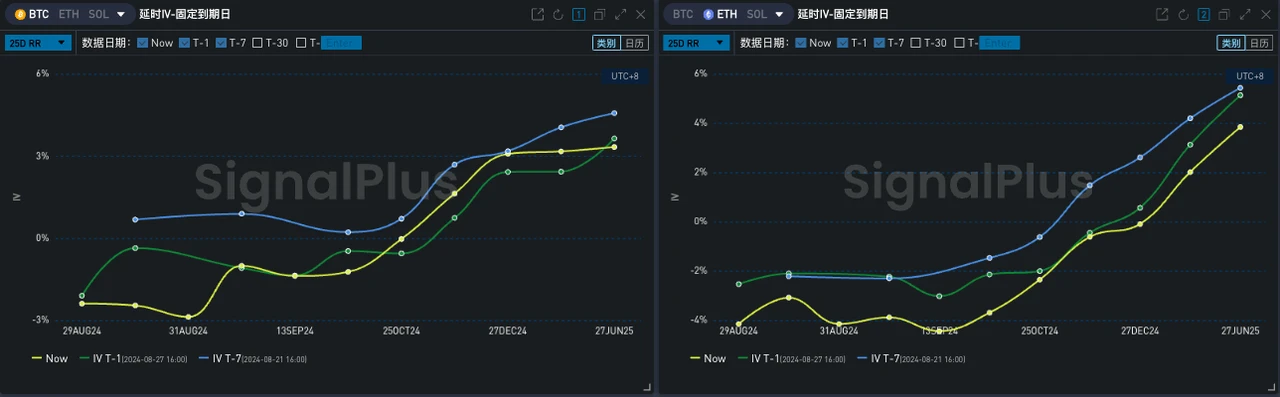Uncheck T-1 in the ETH panel
The width and height of the screenshot is (1280, 397).
point(842,43)
